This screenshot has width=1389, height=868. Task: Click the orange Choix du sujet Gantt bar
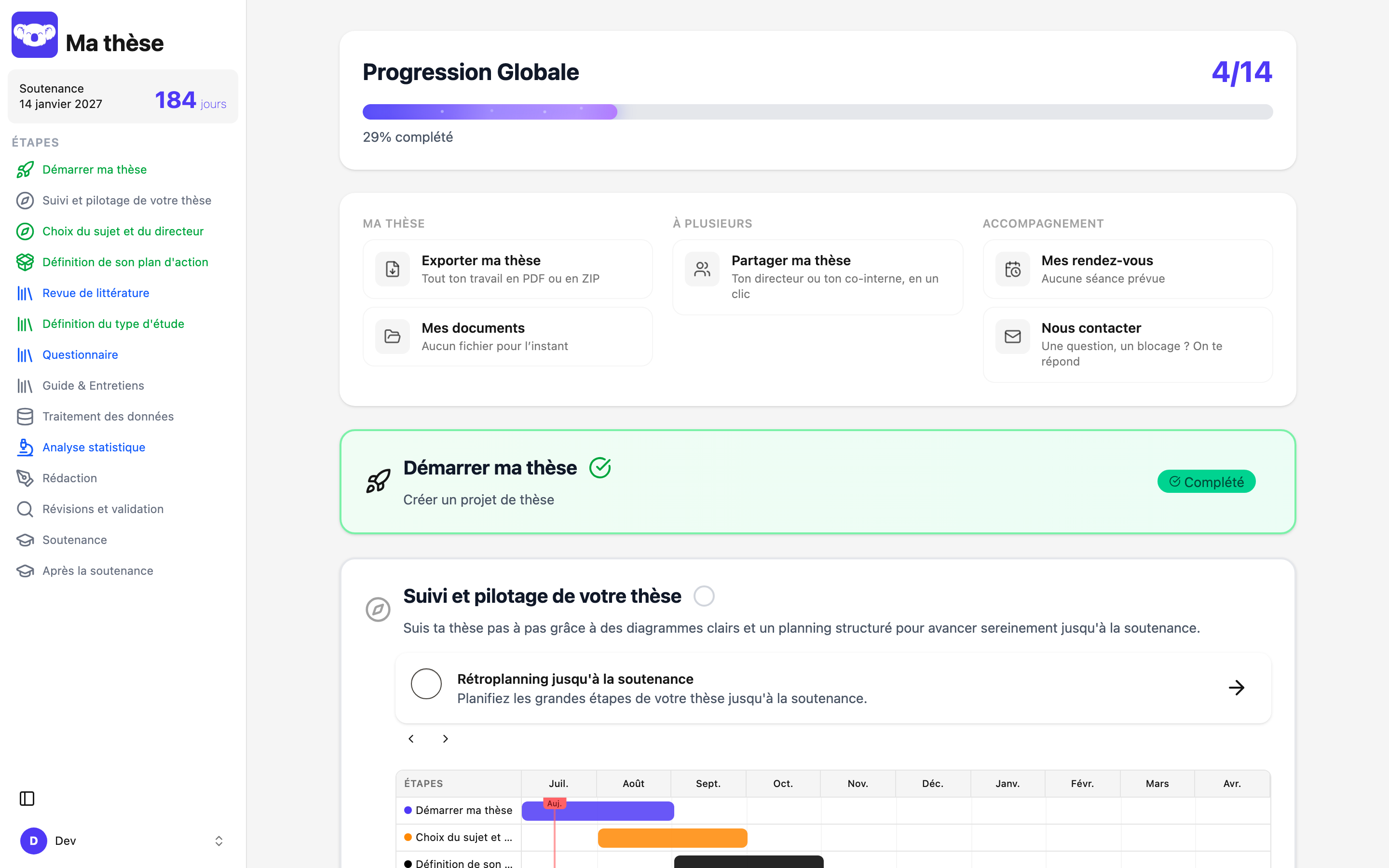tap(673, 838)
